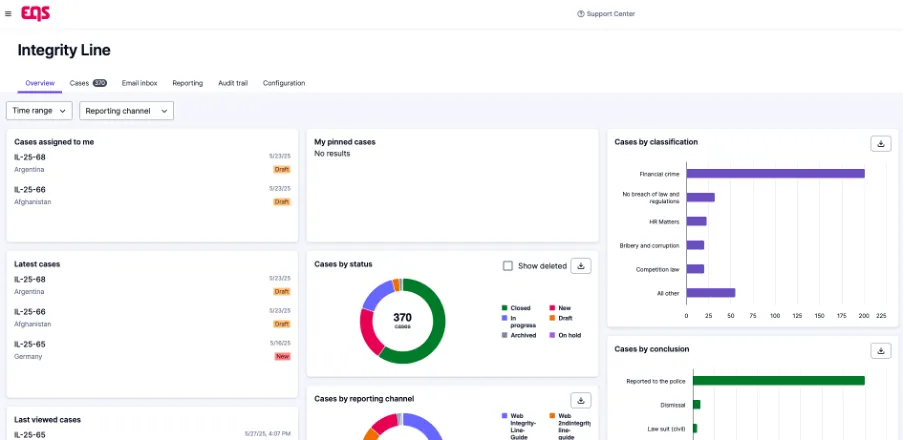Click the In progress legend color swatch

pyautogui.click(x=504, y=318)
